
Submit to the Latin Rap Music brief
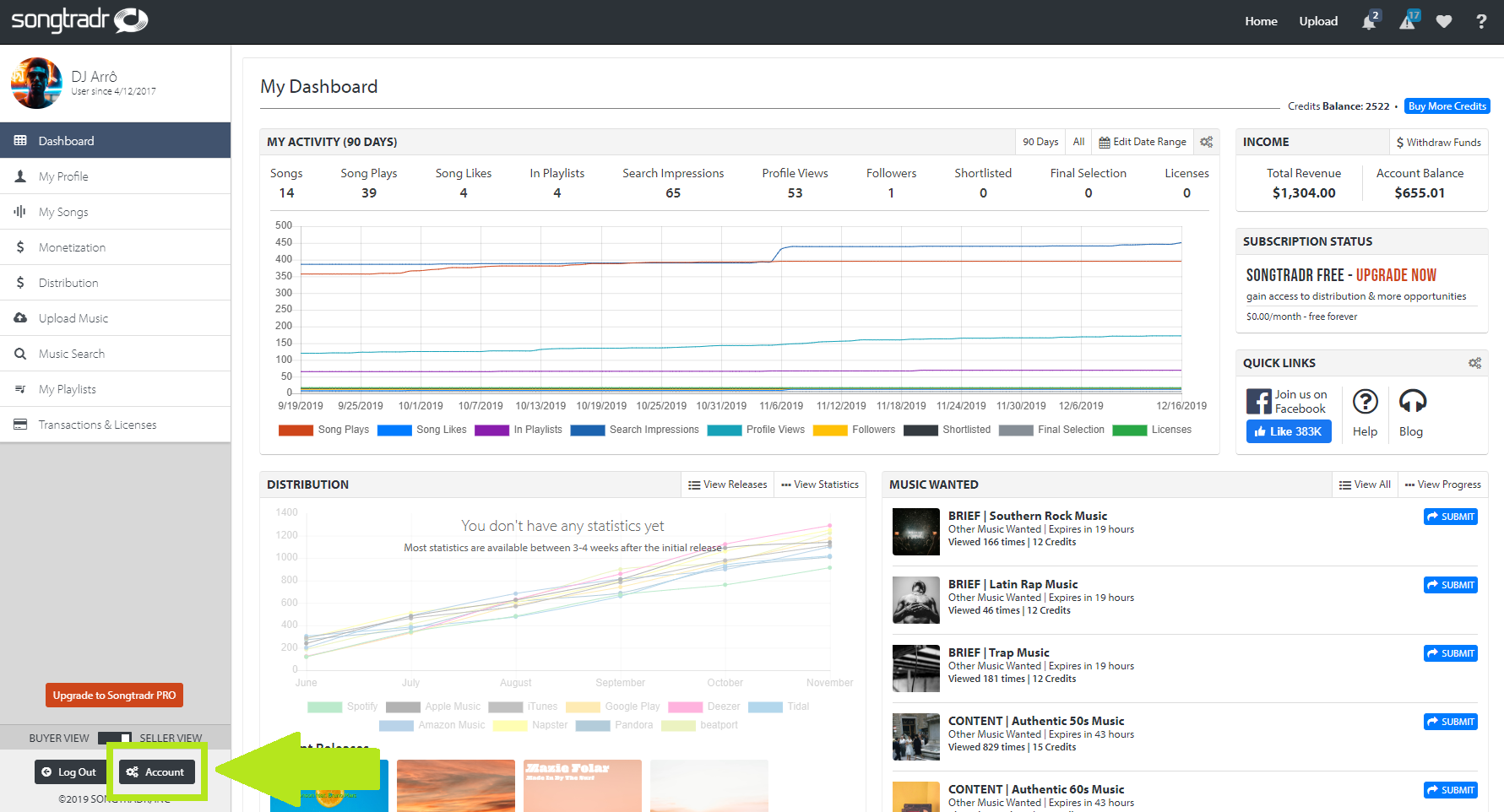tap(1450, 585)
